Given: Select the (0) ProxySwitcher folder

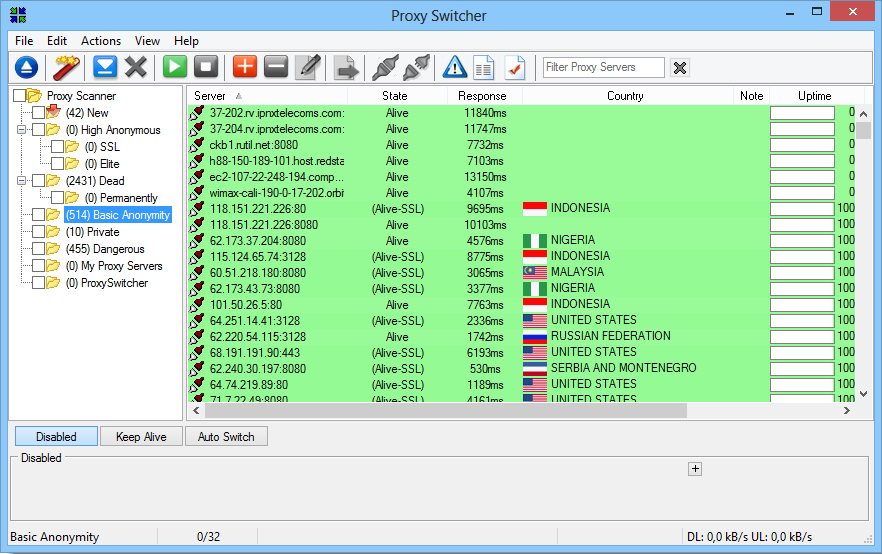Looking at the screenshot, I should (x=107, y=283).
